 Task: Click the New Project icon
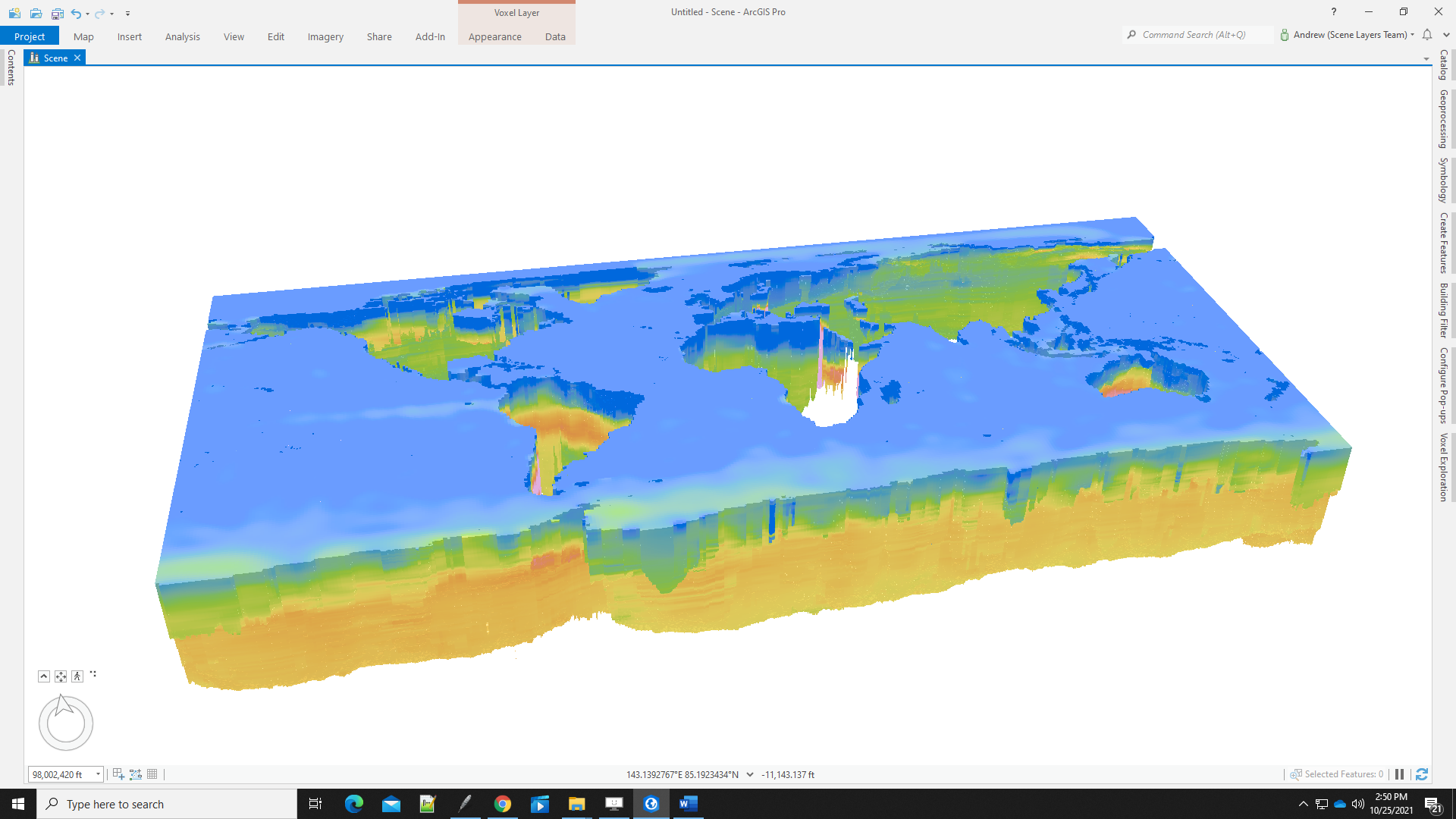[14, 13]
